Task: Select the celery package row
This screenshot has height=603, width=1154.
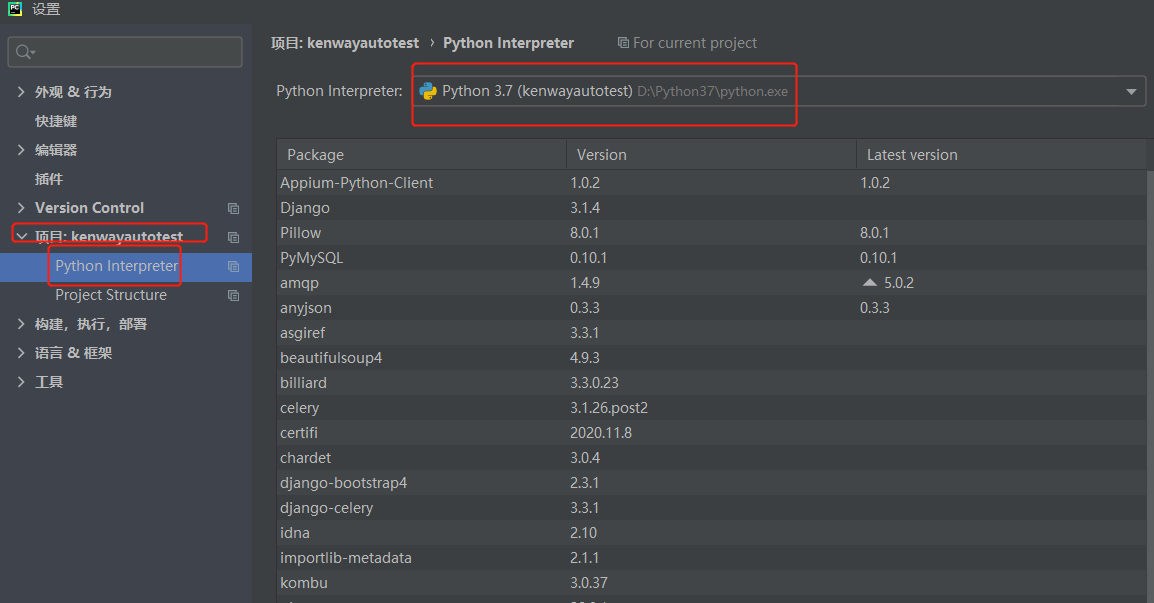Action: [712, 408]
